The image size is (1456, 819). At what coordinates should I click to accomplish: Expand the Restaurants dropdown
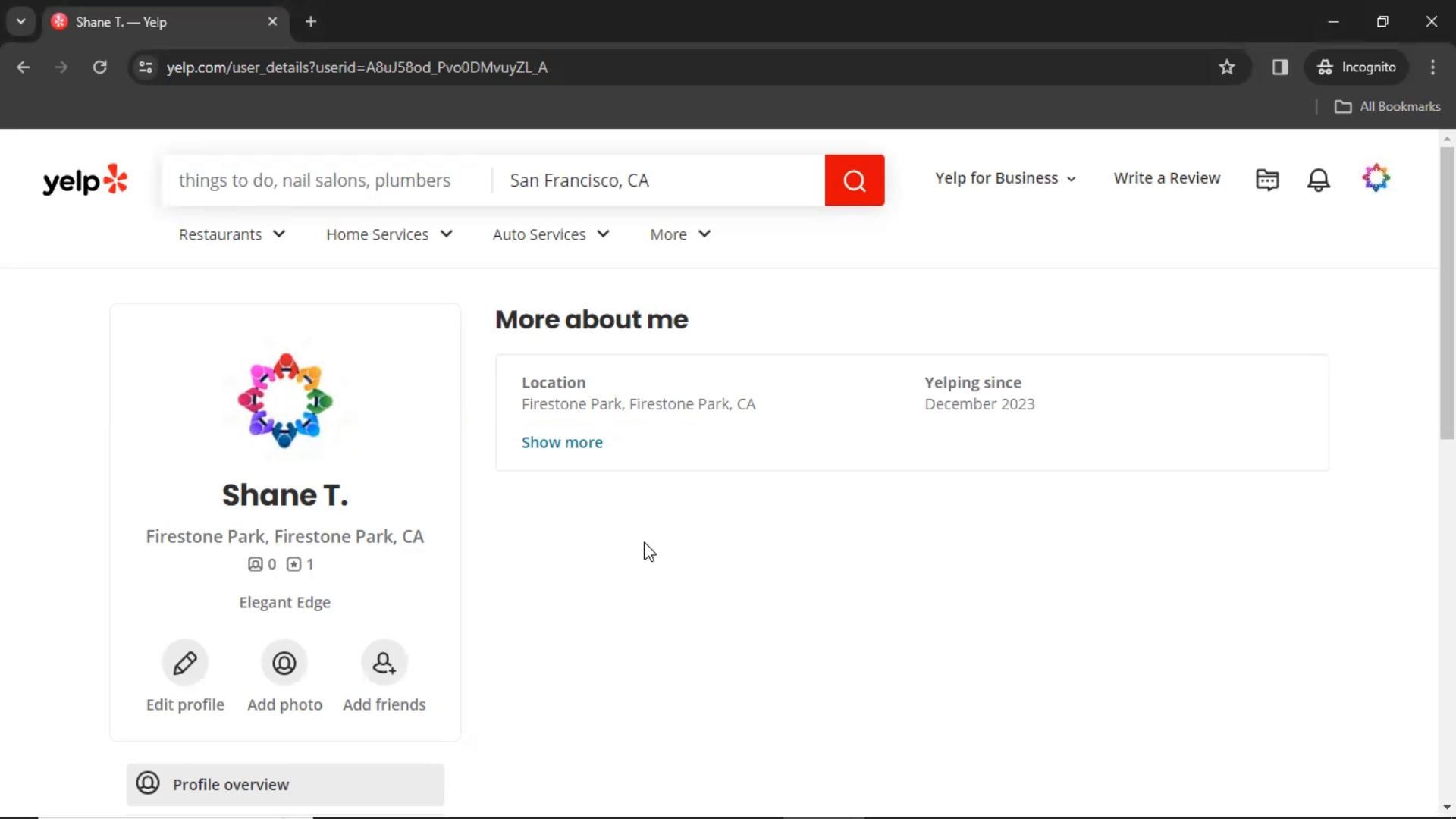(232, 234)
